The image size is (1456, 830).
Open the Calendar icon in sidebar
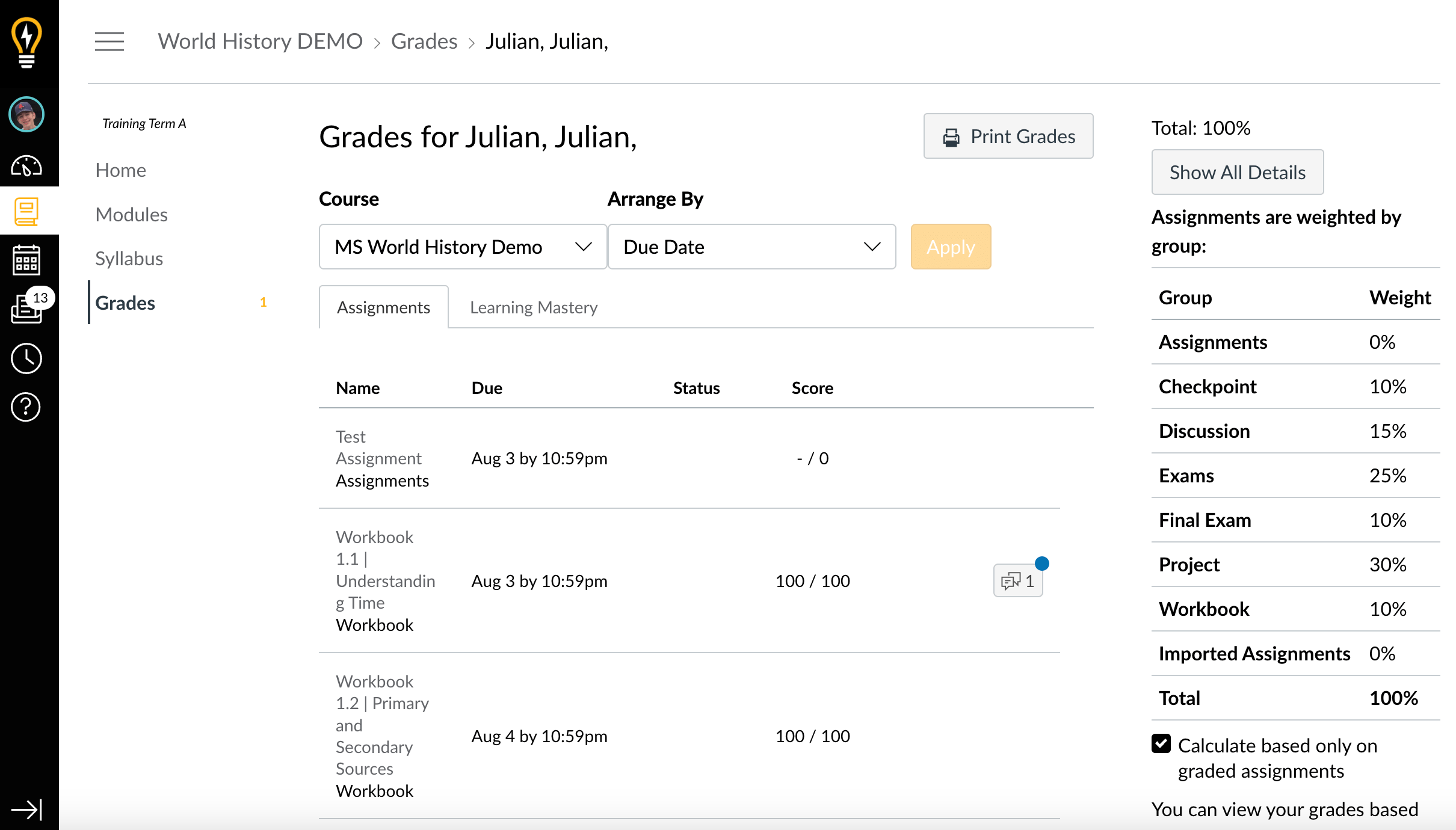pos(26,260)
